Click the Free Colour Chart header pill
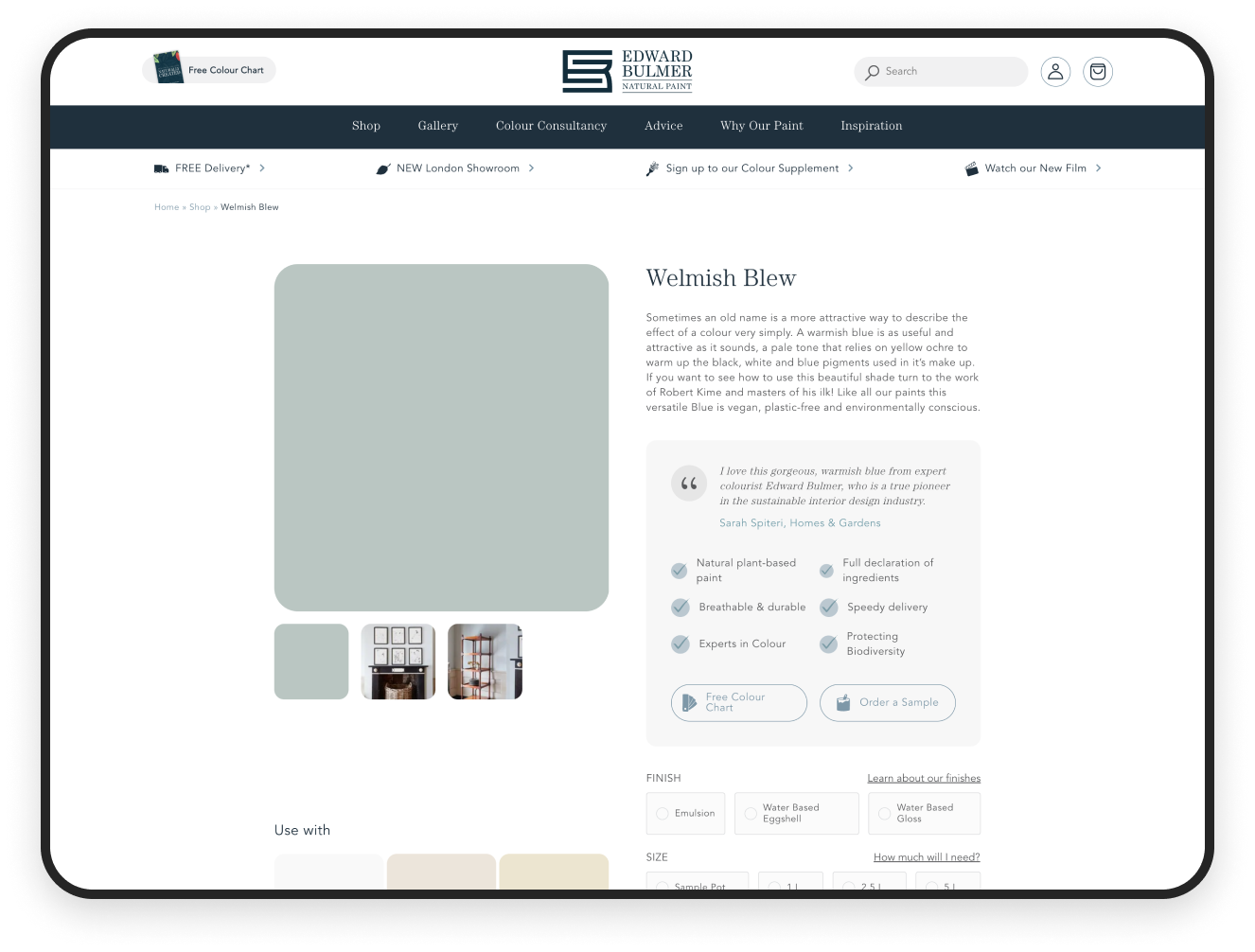The width and height of the screenshot is (1255, 952). (209, 70)
